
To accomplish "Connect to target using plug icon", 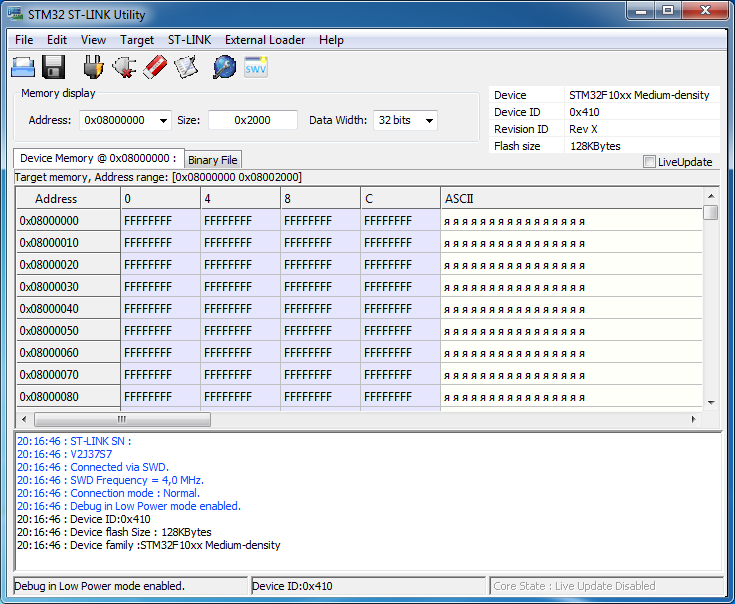I will click(x=93, y=67).
